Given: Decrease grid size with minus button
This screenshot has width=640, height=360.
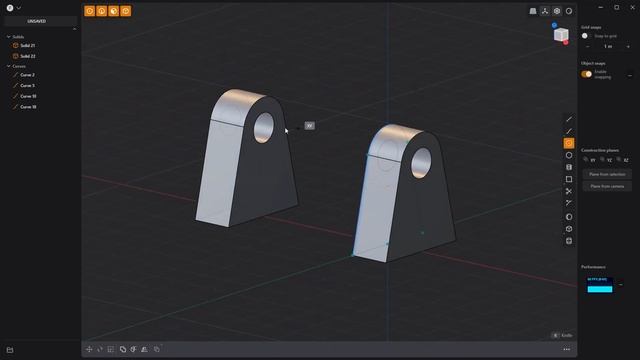Looking at the screenshot, I should (x=588, y=47).
